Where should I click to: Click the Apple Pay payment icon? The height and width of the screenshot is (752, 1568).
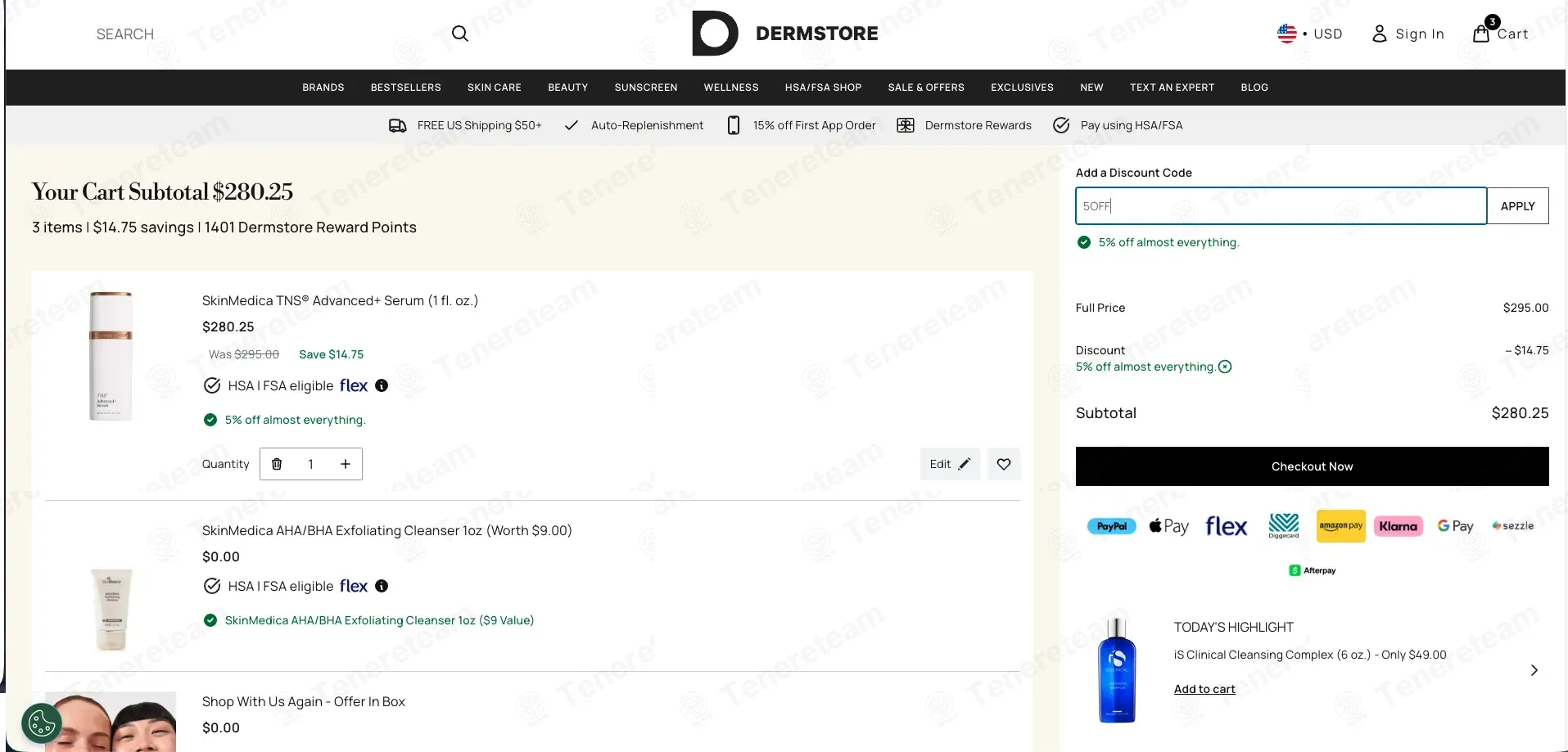click(1168, 526)
